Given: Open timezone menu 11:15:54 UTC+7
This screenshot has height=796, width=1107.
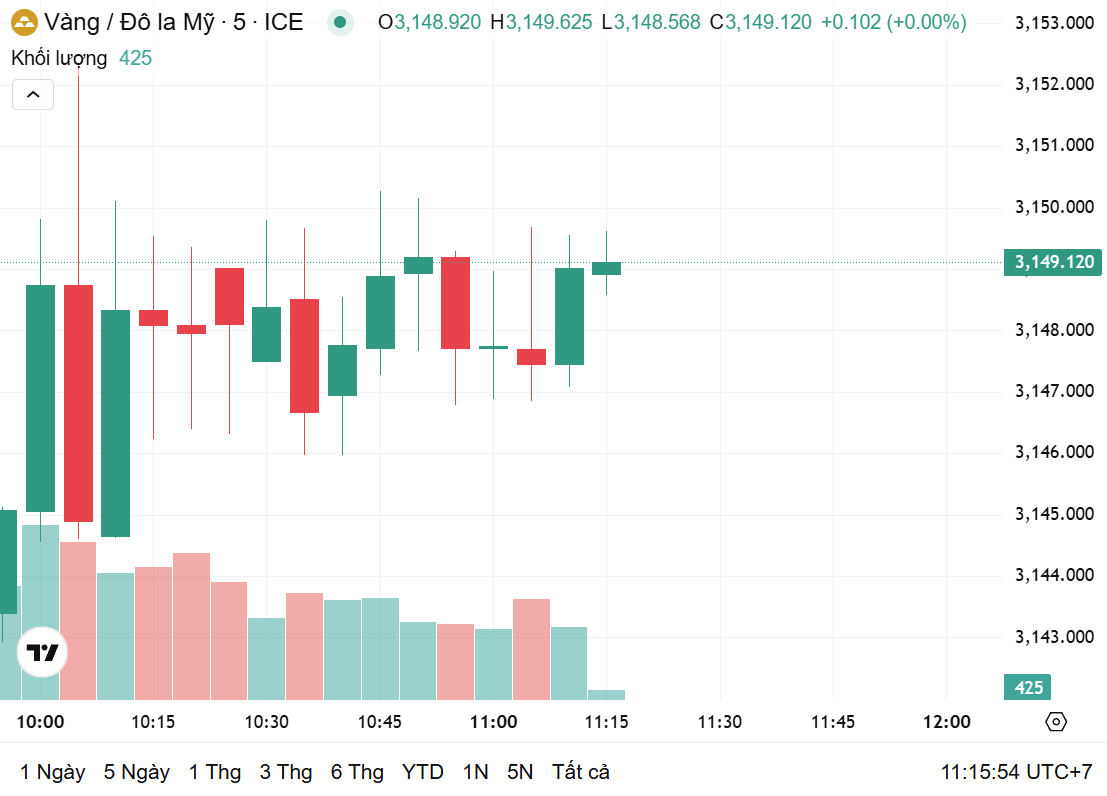Looking at the screenshot, I should [x=1016, y=772].
